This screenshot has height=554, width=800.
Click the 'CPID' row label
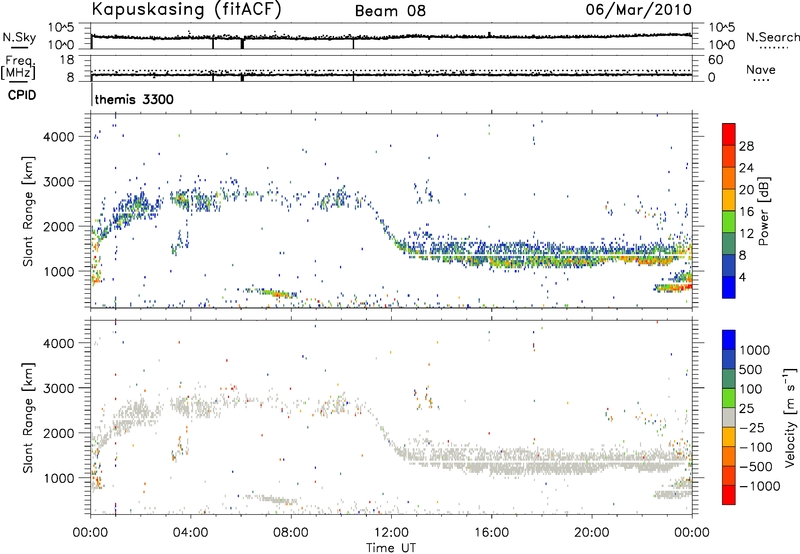(x=22, y=95)
